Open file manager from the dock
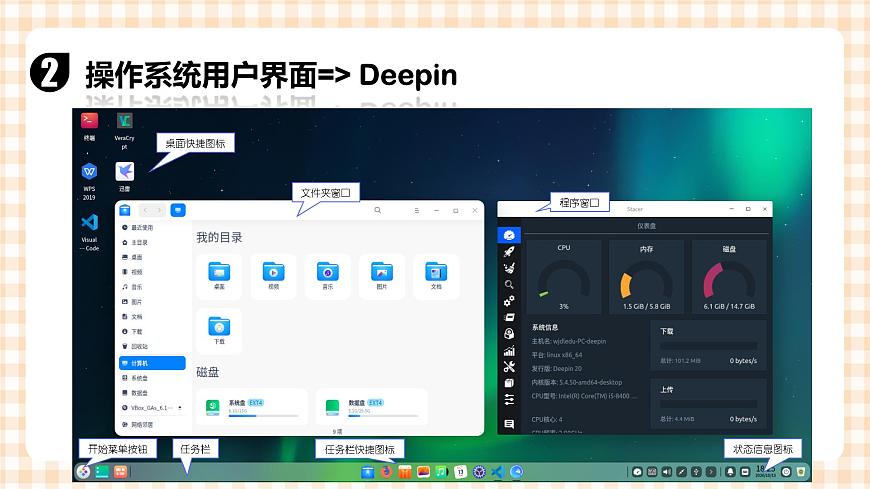This screenshot has width=870, height=489. (367, 472)
